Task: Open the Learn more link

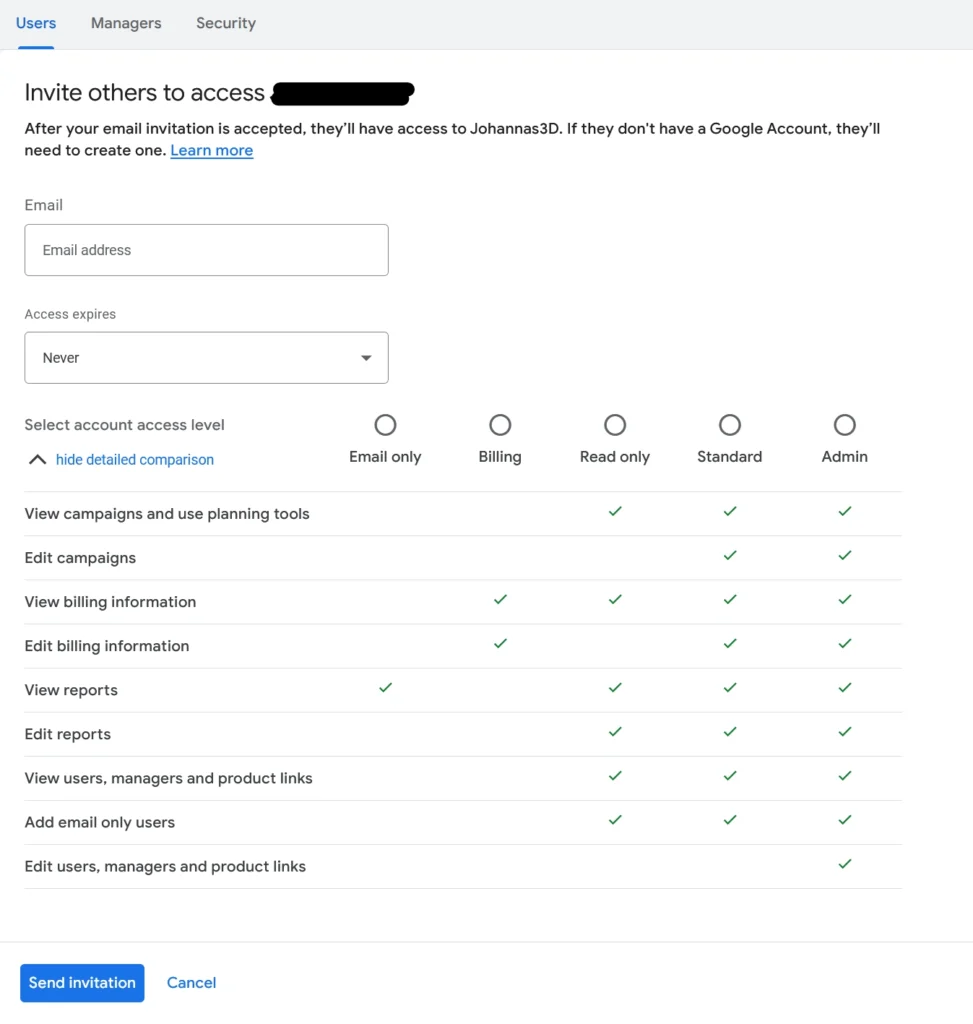Action: 211,151
